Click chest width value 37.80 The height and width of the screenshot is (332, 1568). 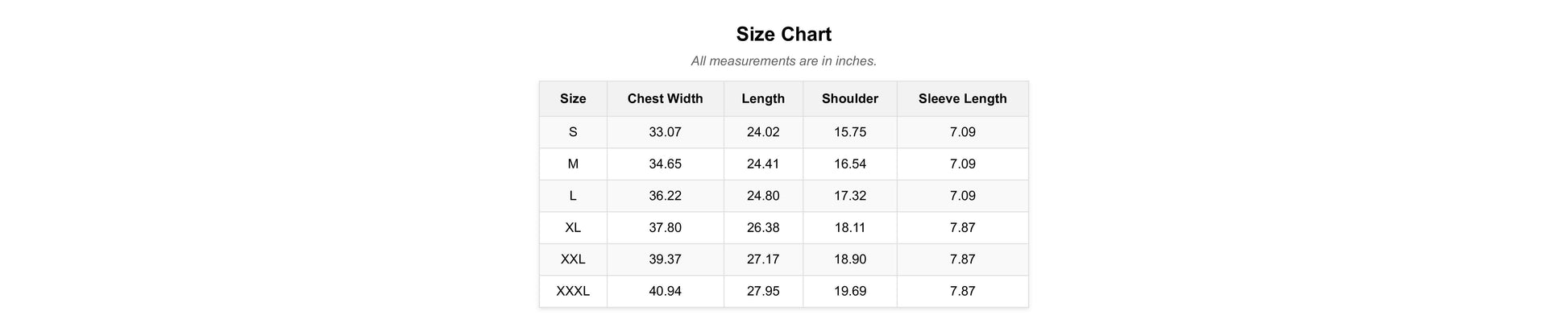665,227
